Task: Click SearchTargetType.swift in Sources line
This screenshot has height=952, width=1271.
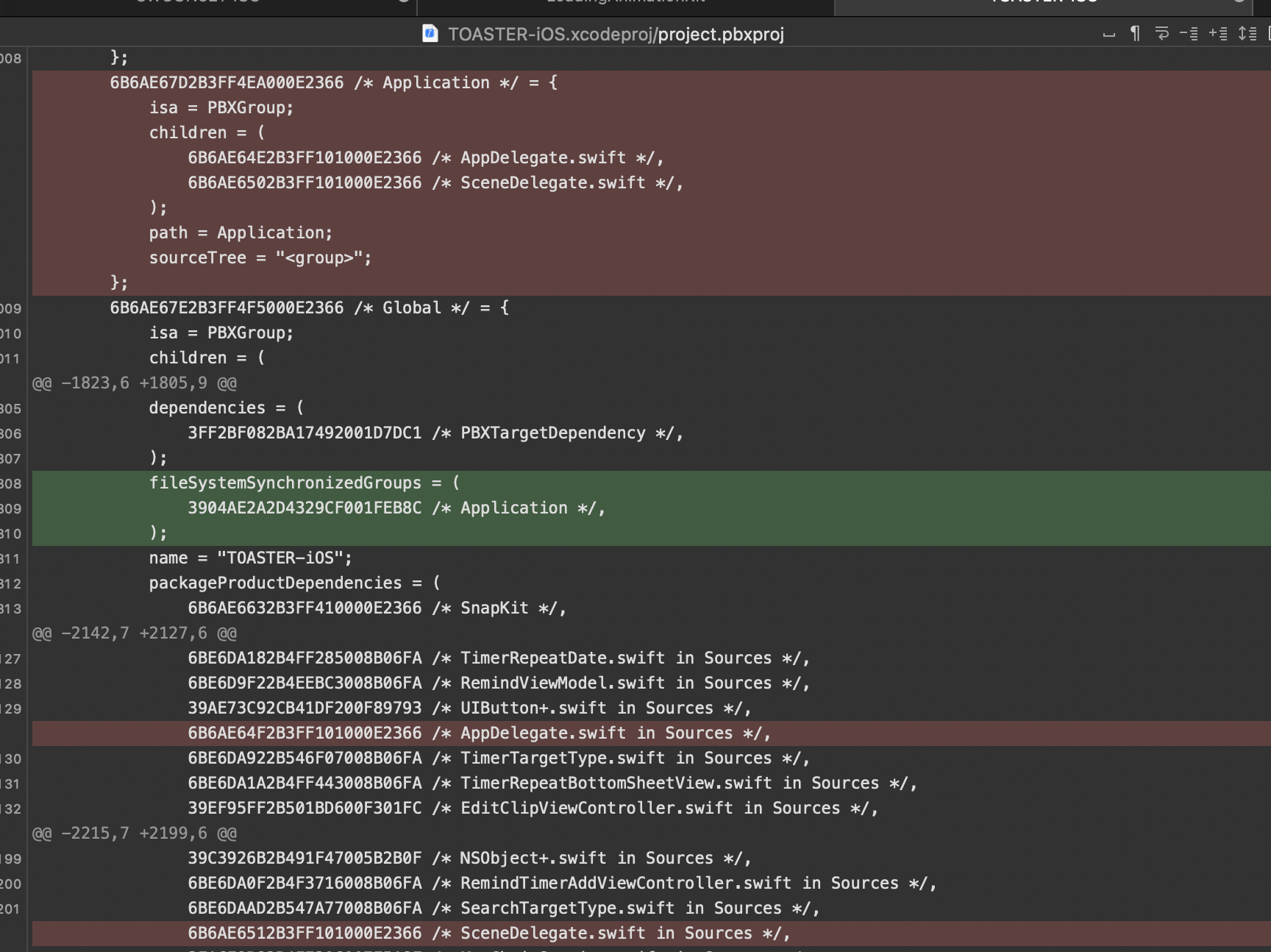Action: pos(652,909)
